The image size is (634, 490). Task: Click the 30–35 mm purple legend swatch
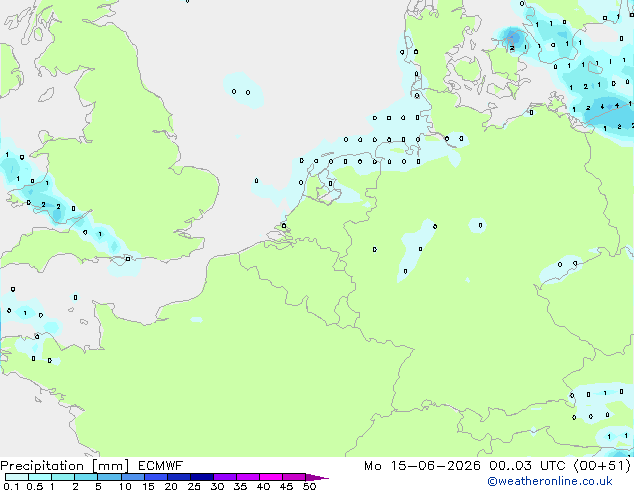225,477
